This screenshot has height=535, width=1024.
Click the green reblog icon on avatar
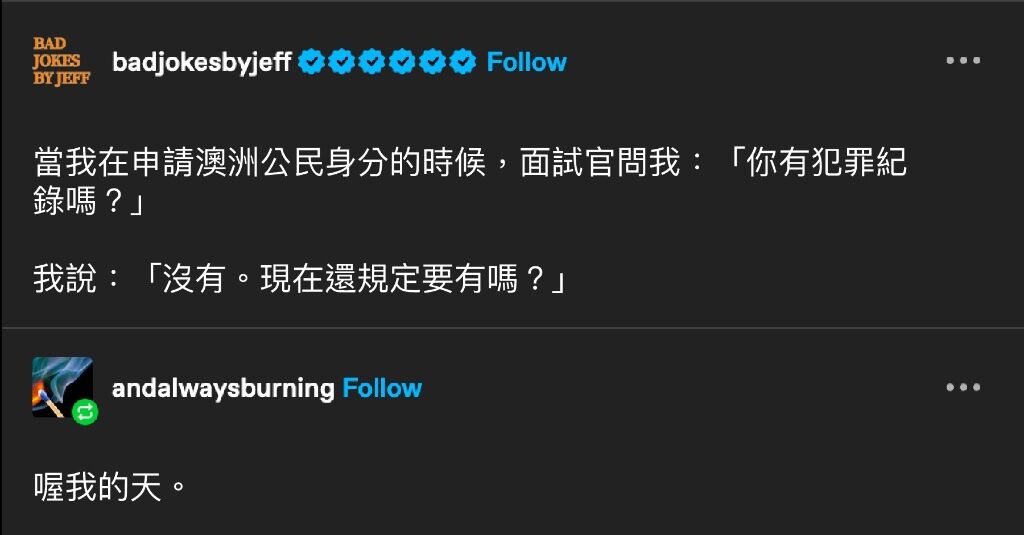85,412
